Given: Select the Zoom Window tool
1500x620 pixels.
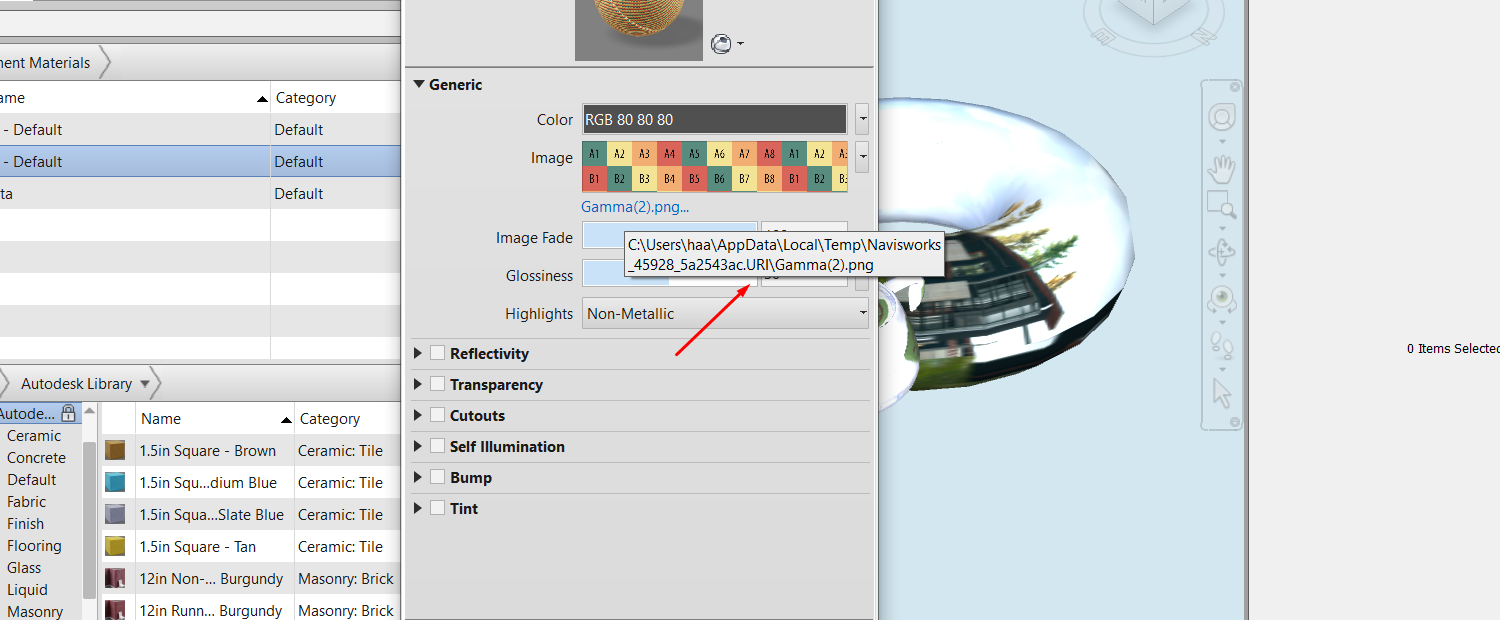Looking at the screenshot, I should point(1222,205).
